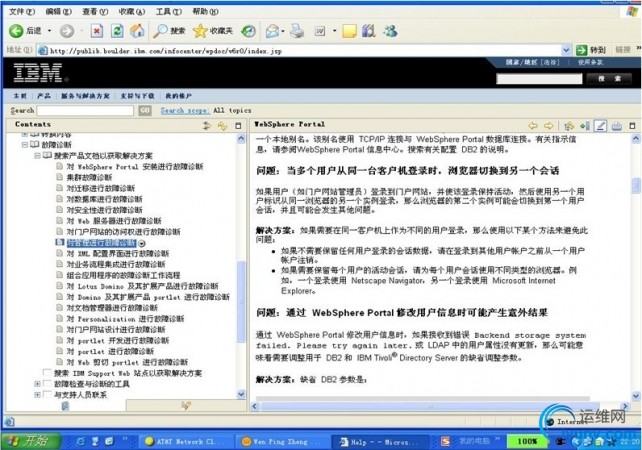Open the Edit button dropdown arrow
The image size is (642, 450).
click(335, 31)
